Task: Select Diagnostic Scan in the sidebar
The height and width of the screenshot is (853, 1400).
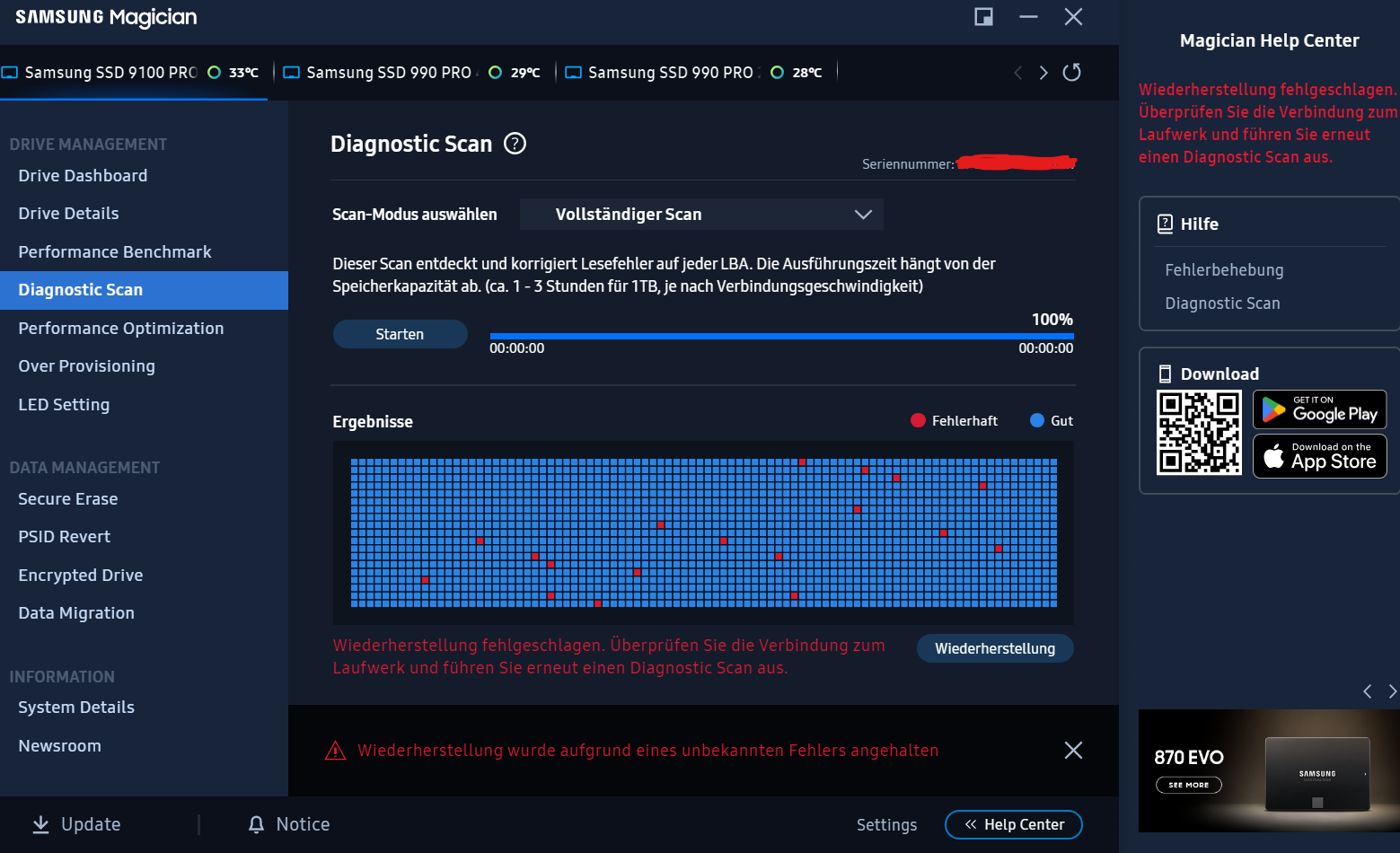Action: tap(144, 290)
